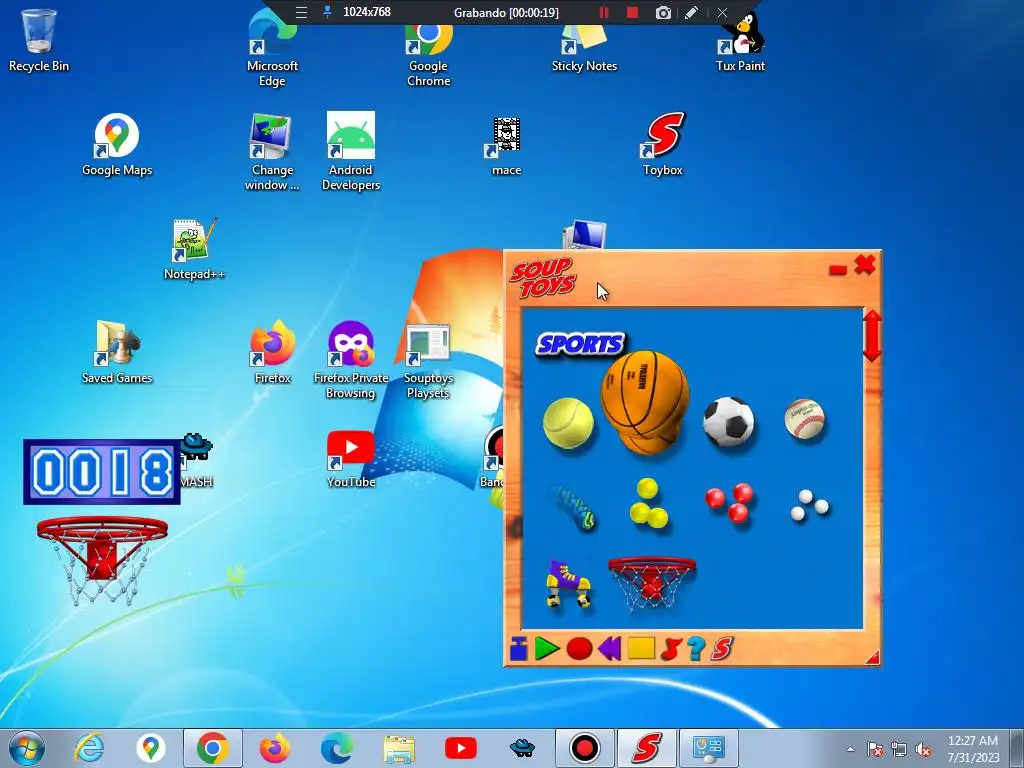
Task: Open Firefox desktop shortcut
Action: tap(272, 353)
